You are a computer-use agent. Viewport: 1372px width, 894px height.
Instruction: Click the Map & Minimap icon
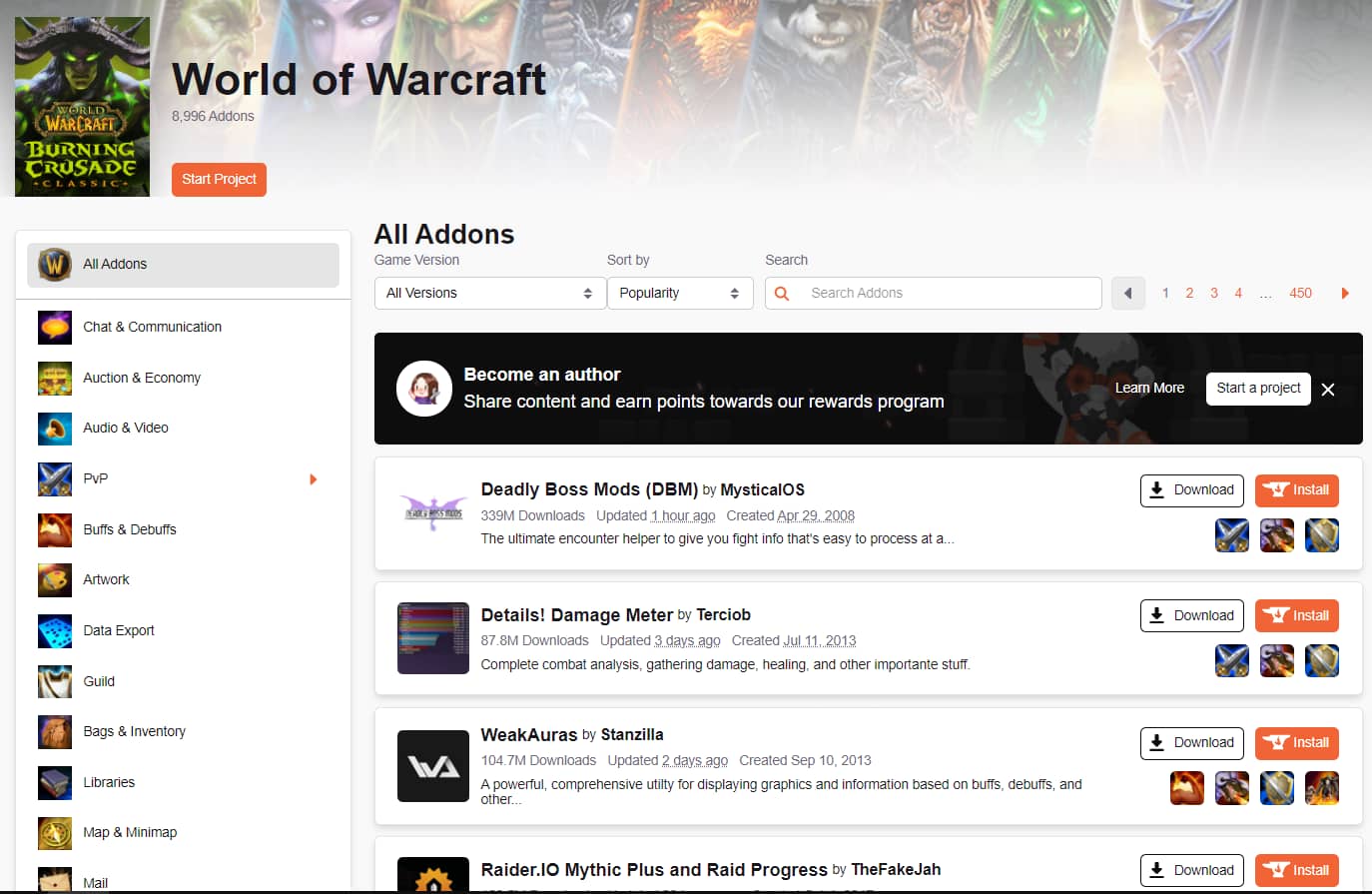click(x=55, y=832)
